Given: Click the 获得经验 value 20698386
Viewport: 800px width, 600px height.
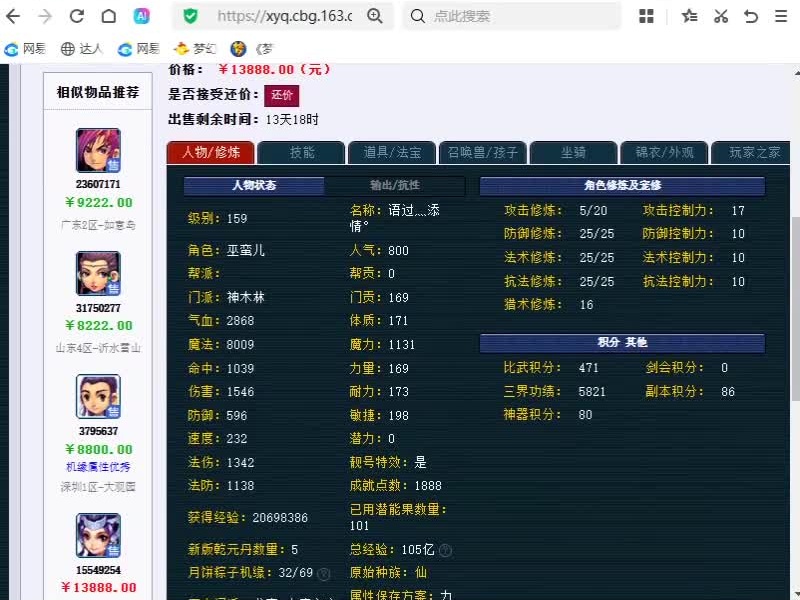Looking at the screenshot, I should 280,518.
